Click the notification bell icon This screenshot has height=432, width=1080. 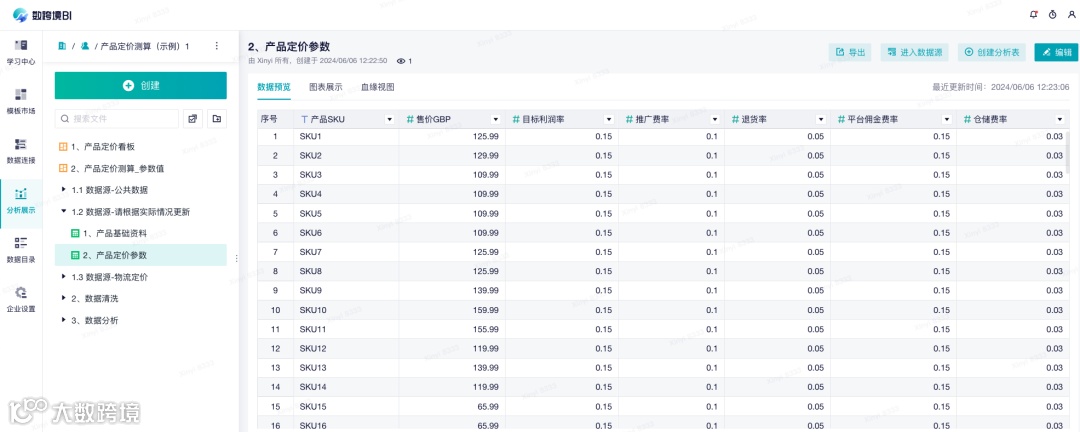[x=1033, y=14]
